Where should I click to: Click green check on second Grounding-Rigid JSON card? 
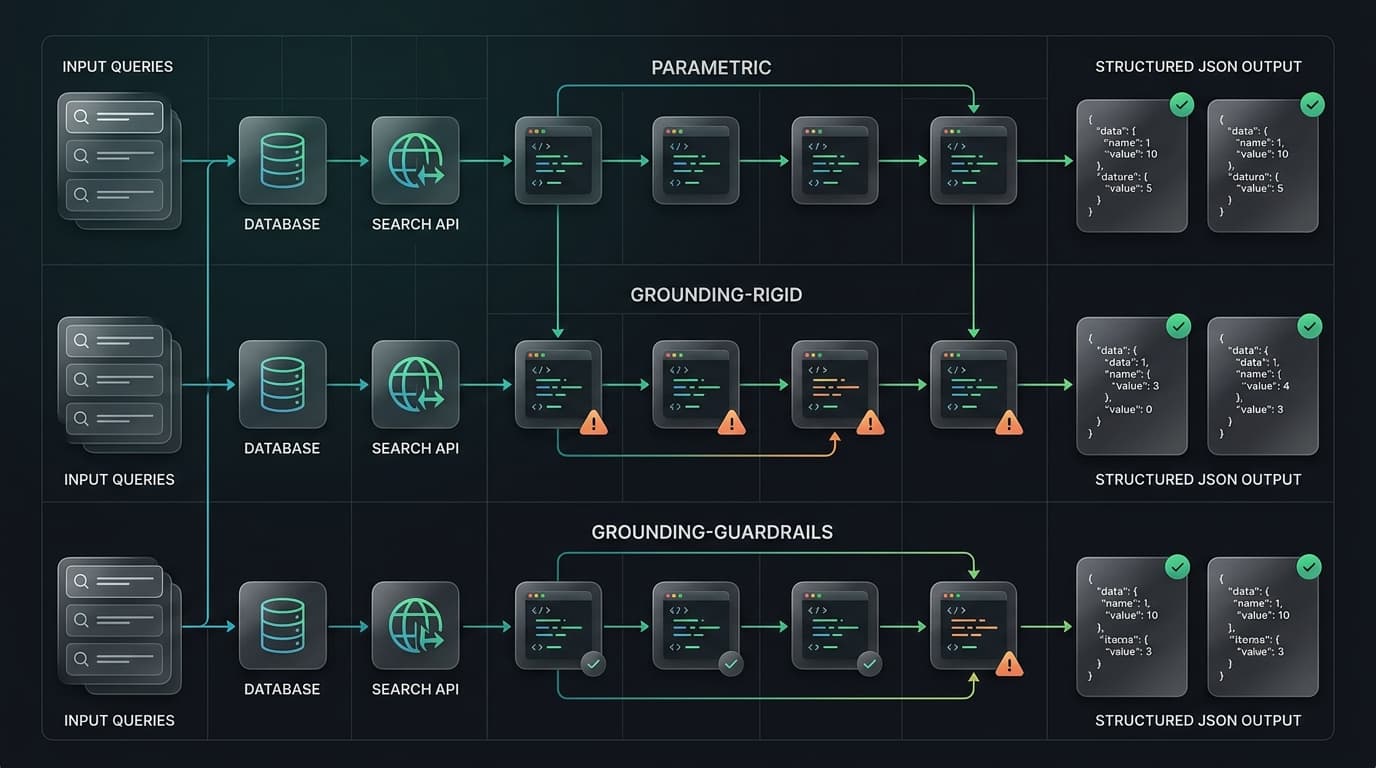point(1310,325)
